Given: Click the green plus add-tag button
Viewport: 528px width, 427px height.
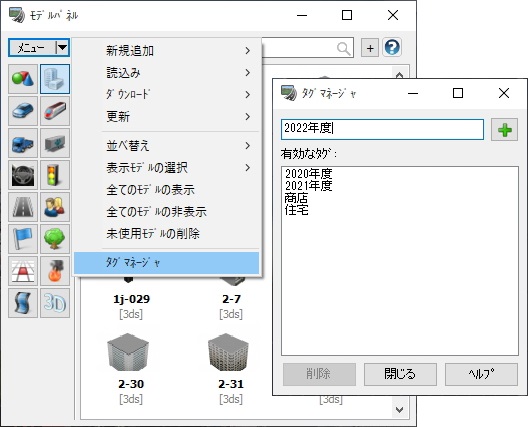Looking at the screenshot, I should [504, 130].
